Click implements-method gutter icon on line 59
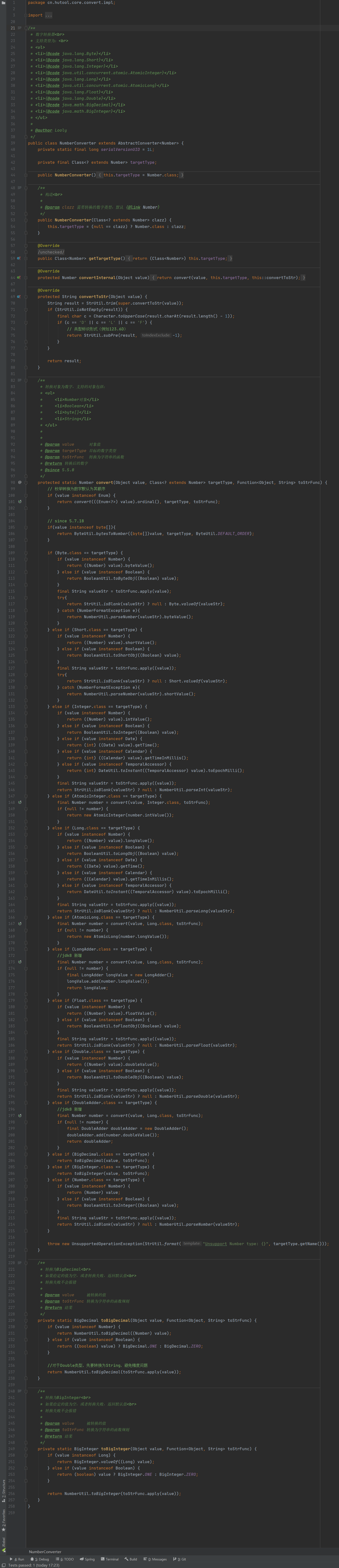Image resolution: width=339 pixels, height=1568 pixels. point(19,258)
